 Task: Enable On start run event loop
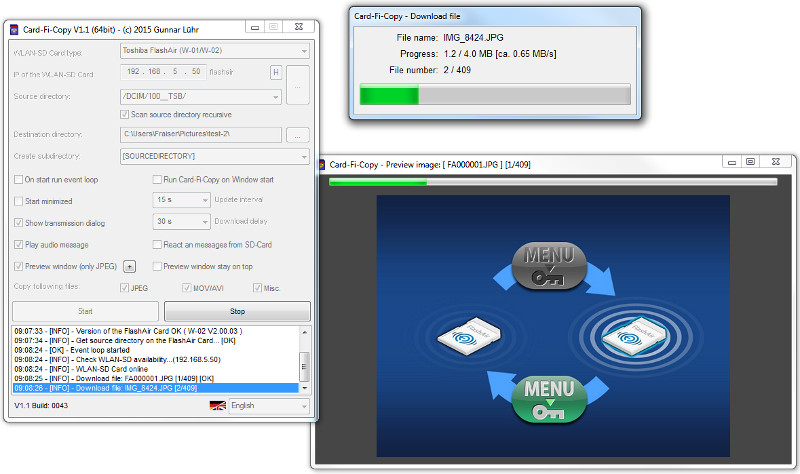coord(18,180)
